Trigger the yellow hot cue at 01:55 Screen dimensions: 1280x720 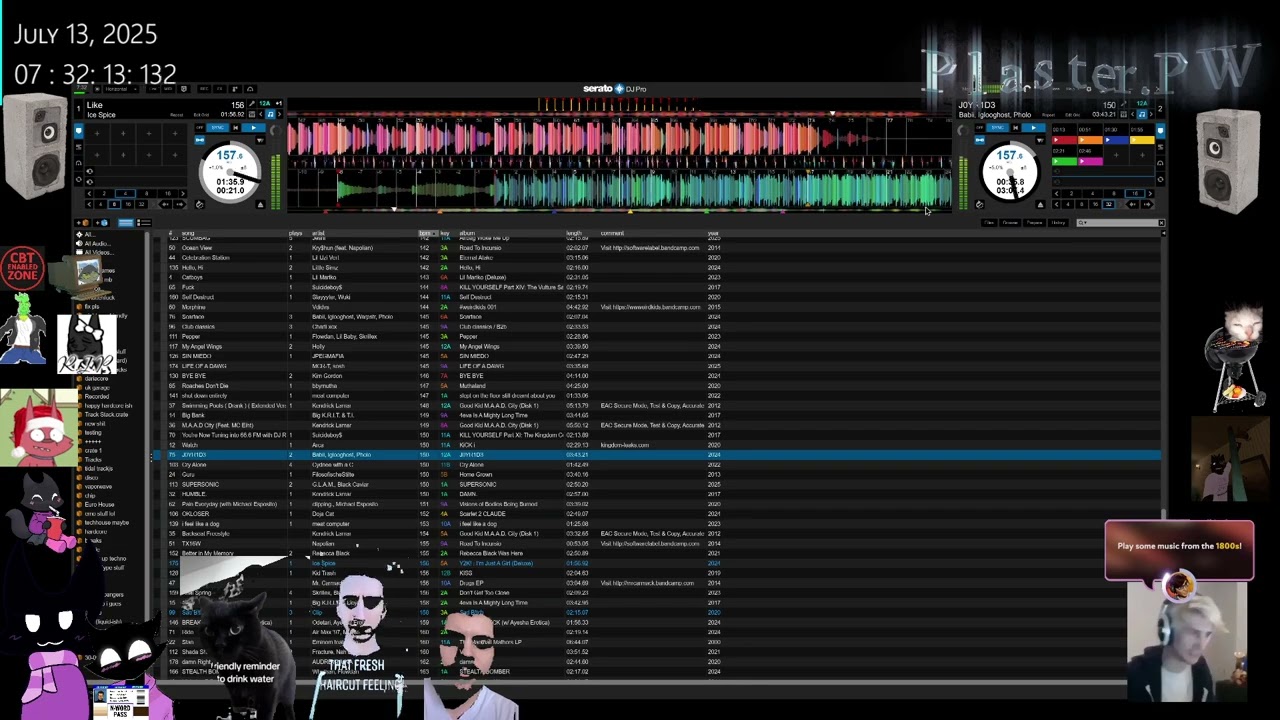[1142, 140]
